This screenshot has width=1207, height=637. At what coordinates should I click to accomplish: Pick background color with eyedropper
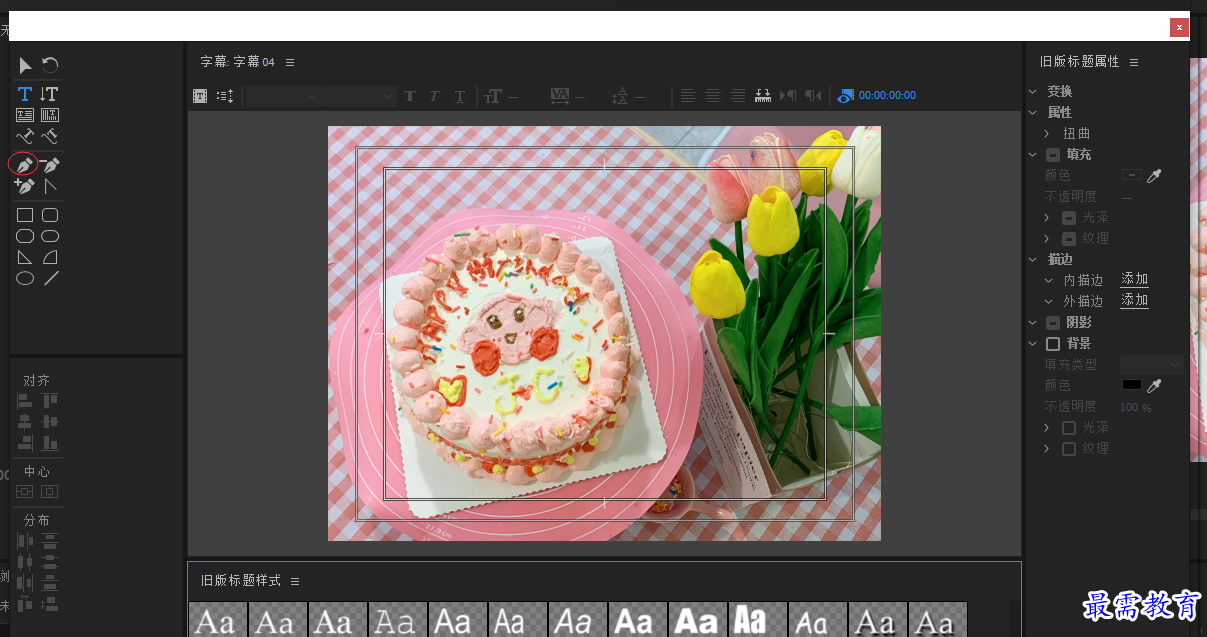1154,385
